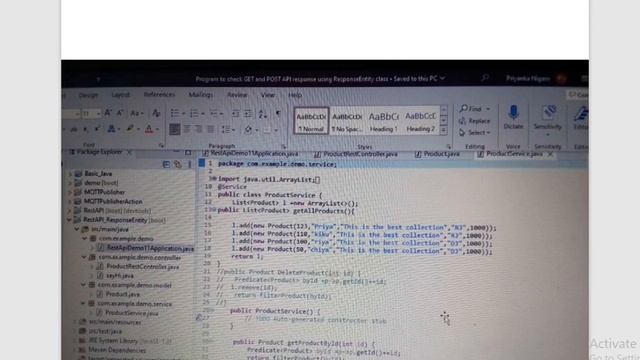Screen dimensions: 640x360
Task: Center the paragraph text
Action: pyautogui.click(x=187, y=129)
